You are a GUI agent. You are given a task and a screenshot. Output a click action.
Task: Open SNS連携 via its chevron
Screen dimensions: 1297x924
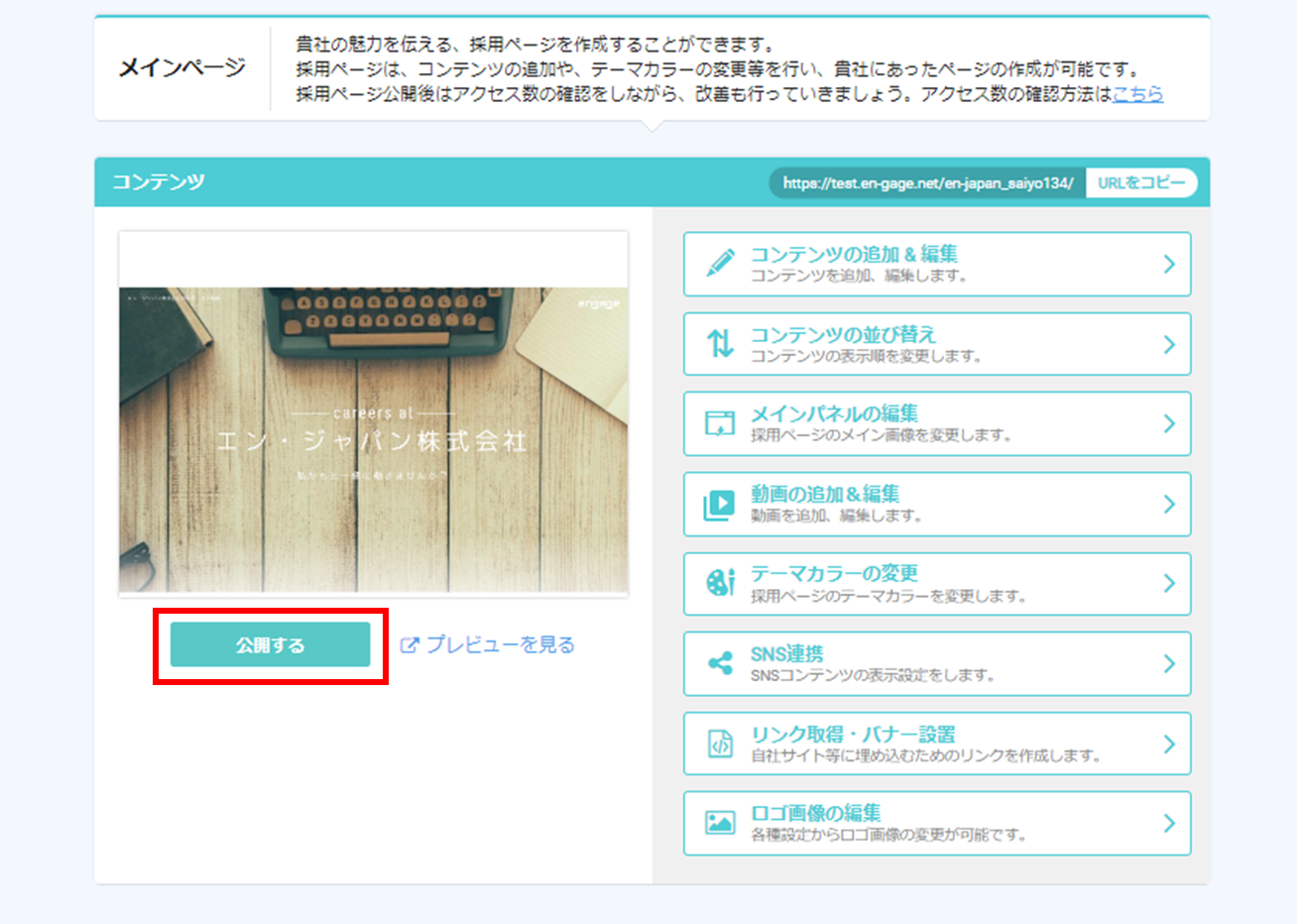point(1169,663)
